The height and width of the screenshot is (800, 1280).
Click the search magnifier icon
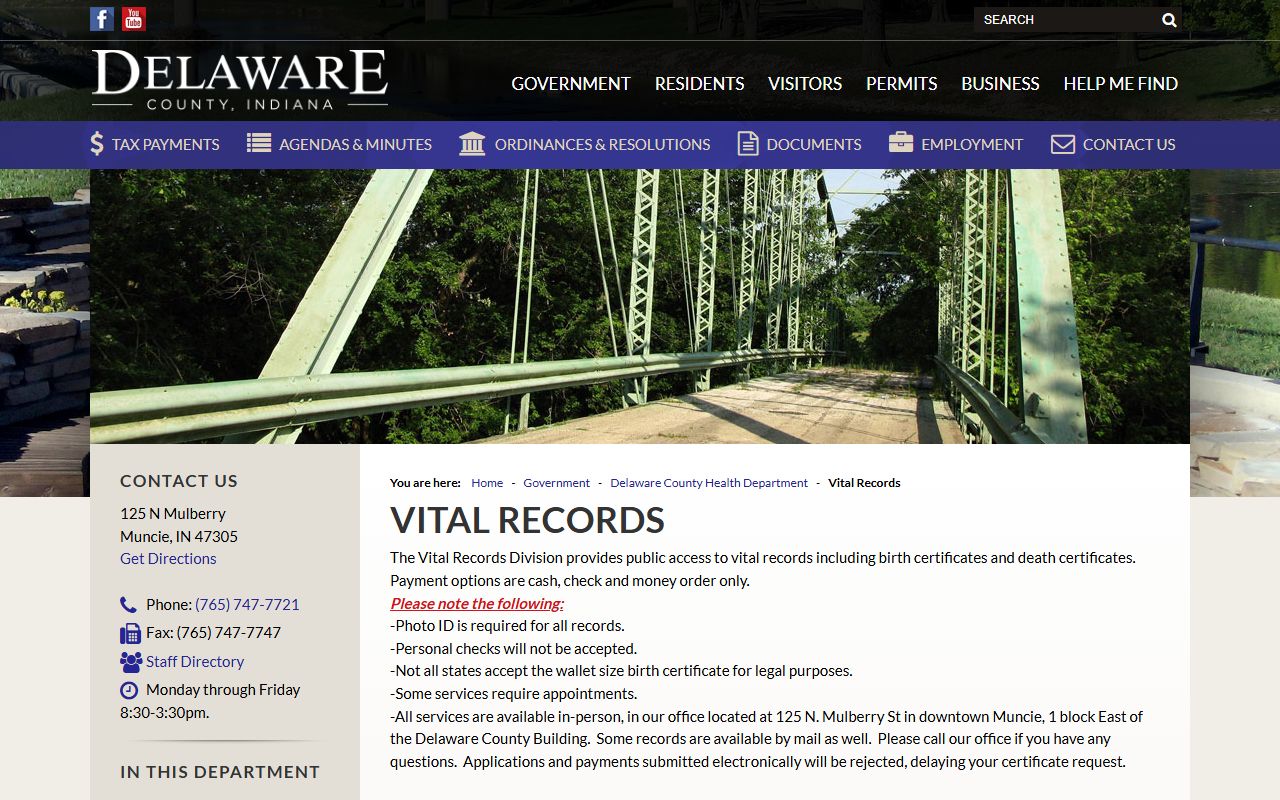coord(1169,20)
